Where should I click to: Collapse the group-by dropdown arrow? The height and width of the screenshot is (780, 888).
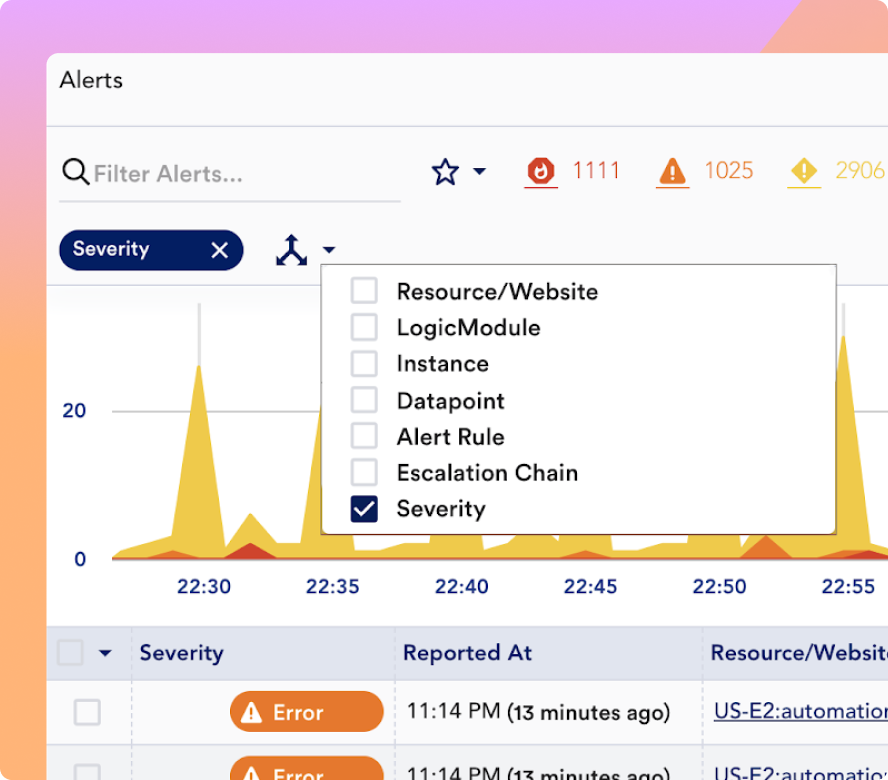point(329,249)
